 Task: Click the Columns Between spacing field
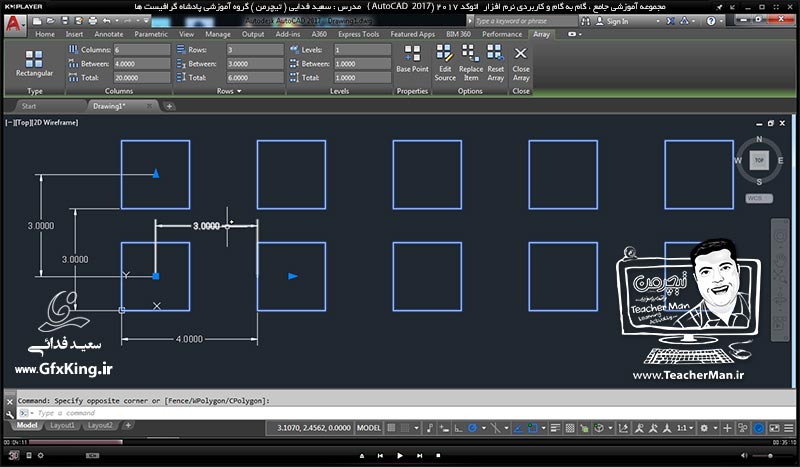tap(142, 64)
